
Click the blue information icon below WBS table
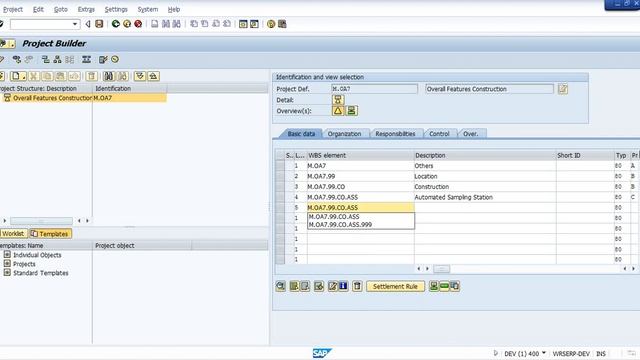344,287
